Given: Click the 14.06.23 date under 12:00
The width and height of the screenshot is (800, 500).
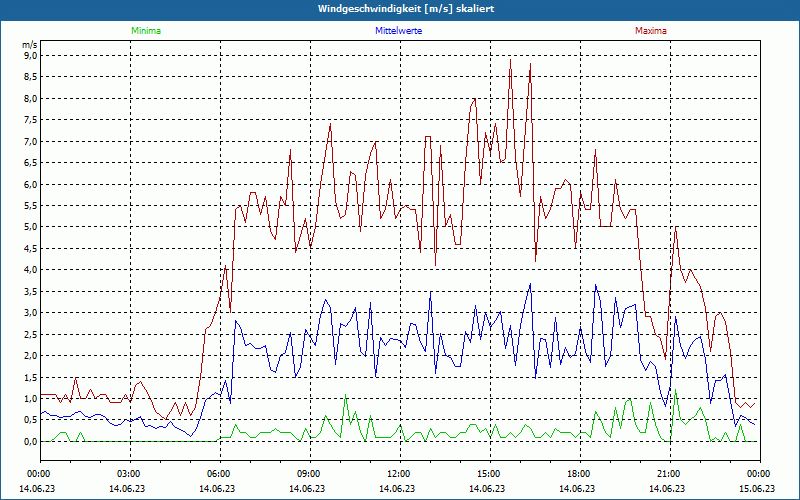Looking at the screenshot, I should point(397,488).
